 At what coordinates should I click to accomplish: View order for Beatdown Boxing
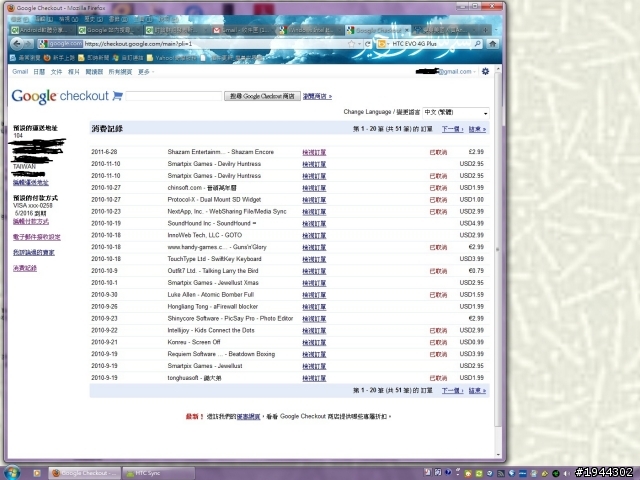click(314, 354)
